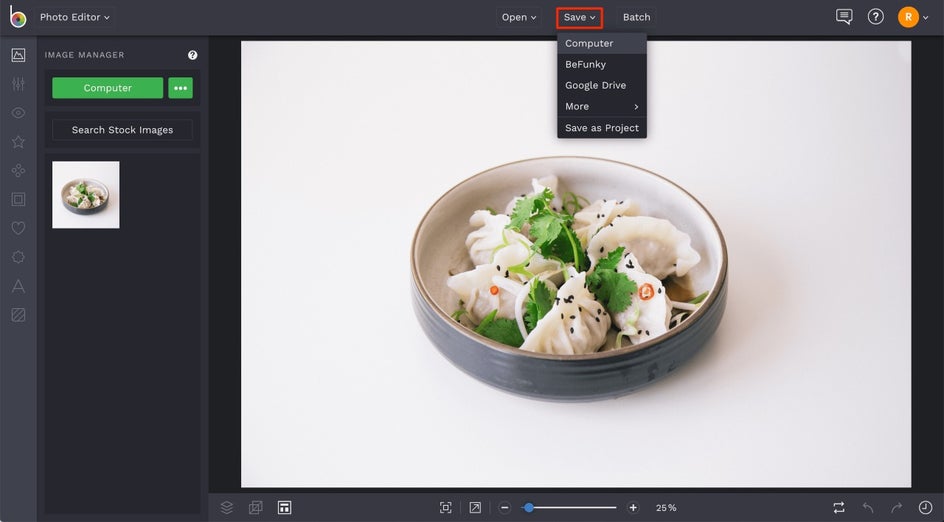Open the feedback chat icon
Viewport: 944px width, 522px height.
844,17
